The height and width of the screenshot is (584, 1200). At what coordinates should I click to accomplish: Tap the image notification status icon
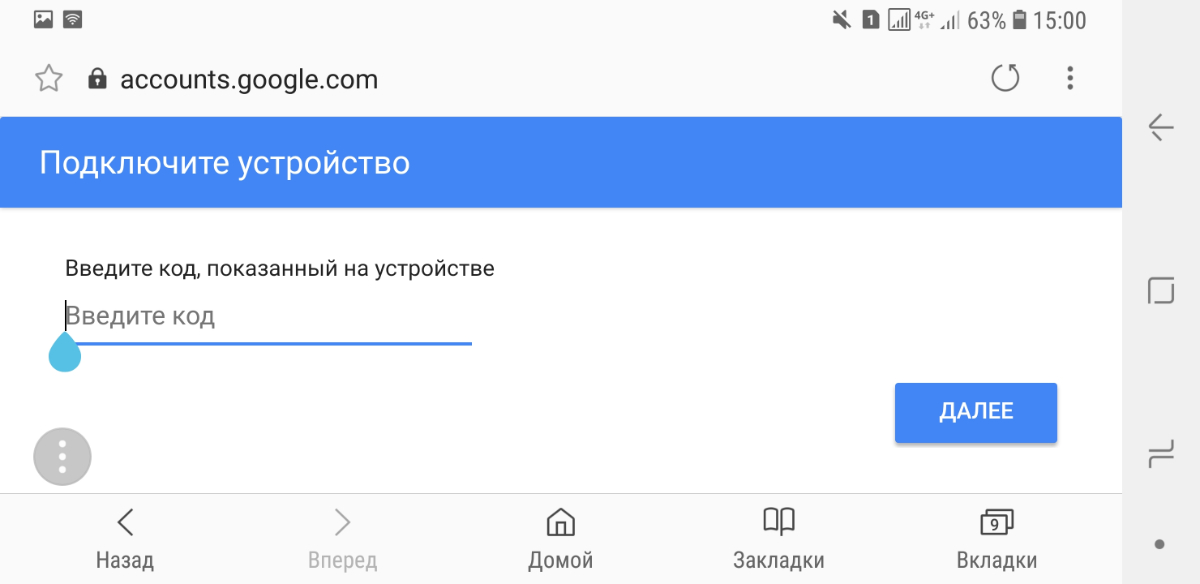[x=43, y=19]
